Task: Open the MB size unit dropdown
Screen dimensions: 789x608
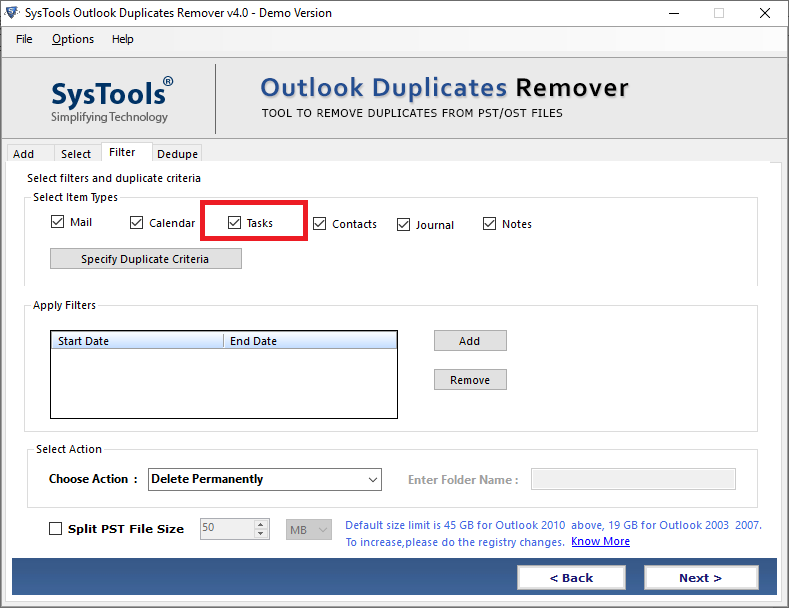Action: 309,529
